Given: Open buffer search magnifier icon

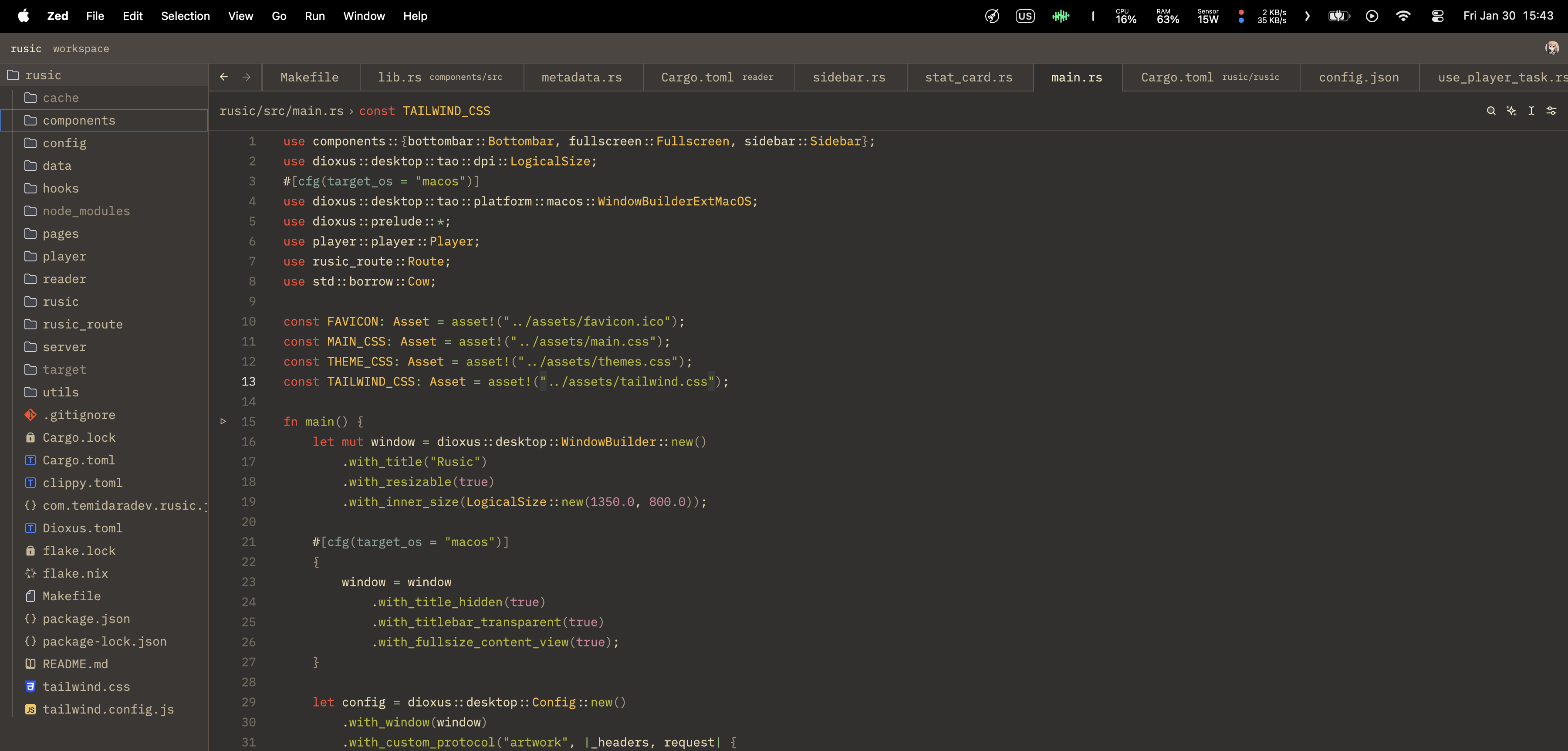Looking at the screenshot, I should click(1491, 111).
